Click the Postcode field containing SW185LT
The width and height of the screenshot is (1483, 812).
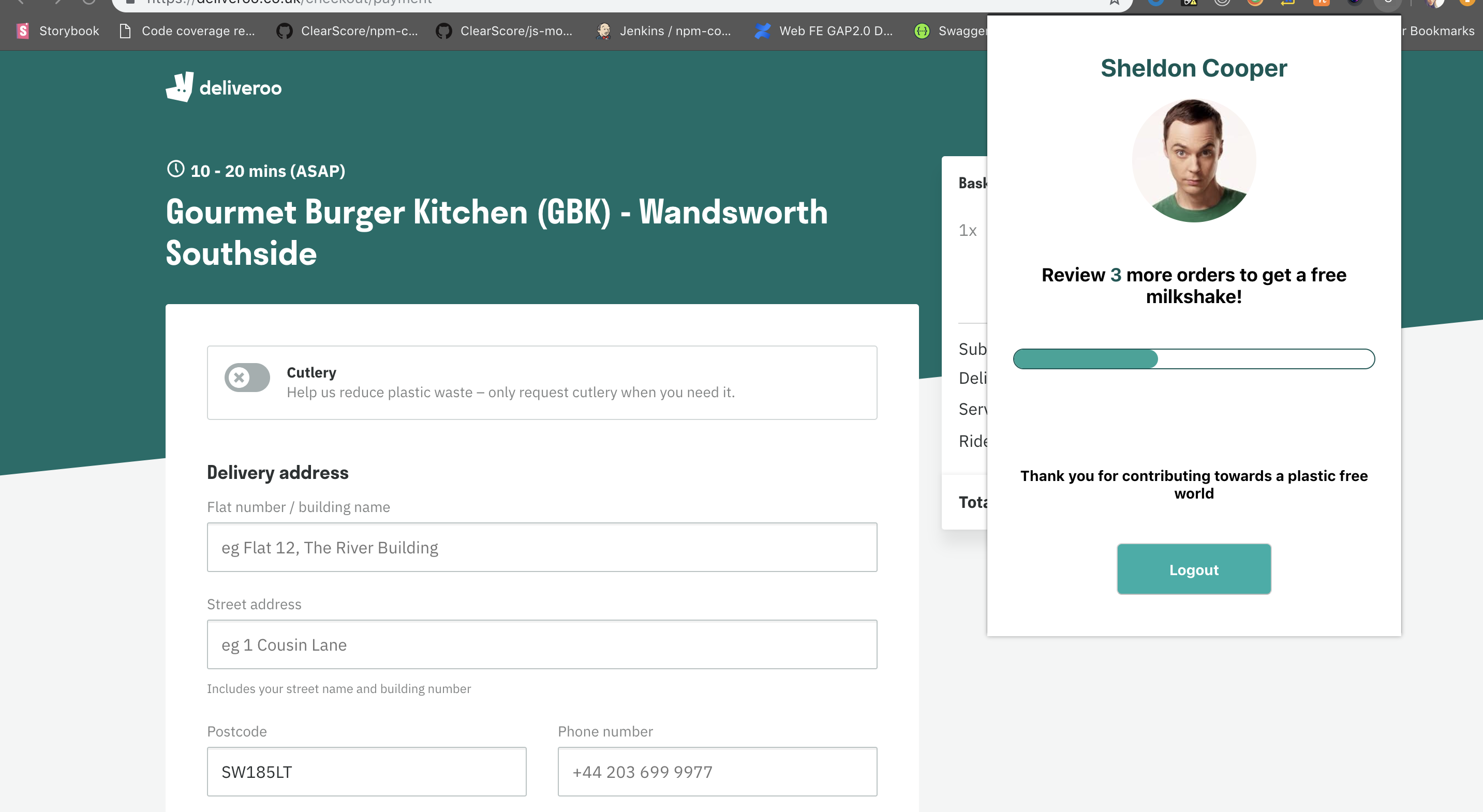click(x=366, y=772)
